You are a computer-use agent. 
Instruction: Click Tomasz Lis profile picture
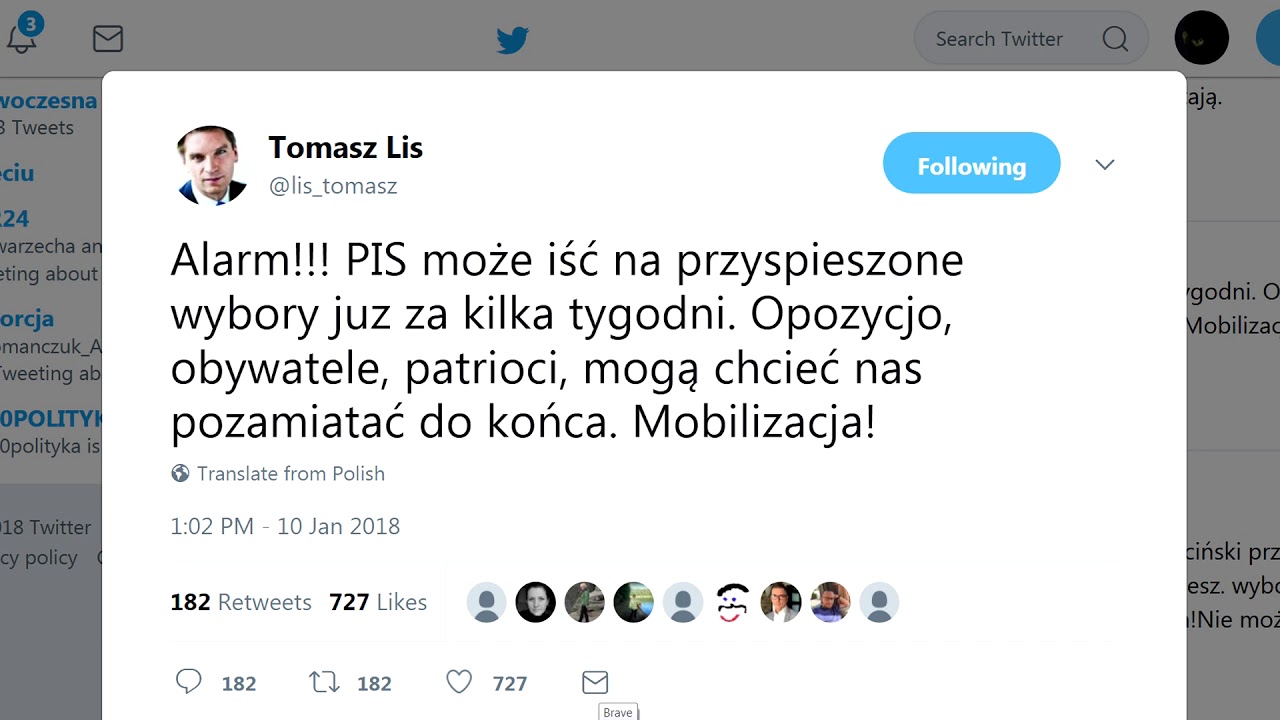tap(212, 165)
